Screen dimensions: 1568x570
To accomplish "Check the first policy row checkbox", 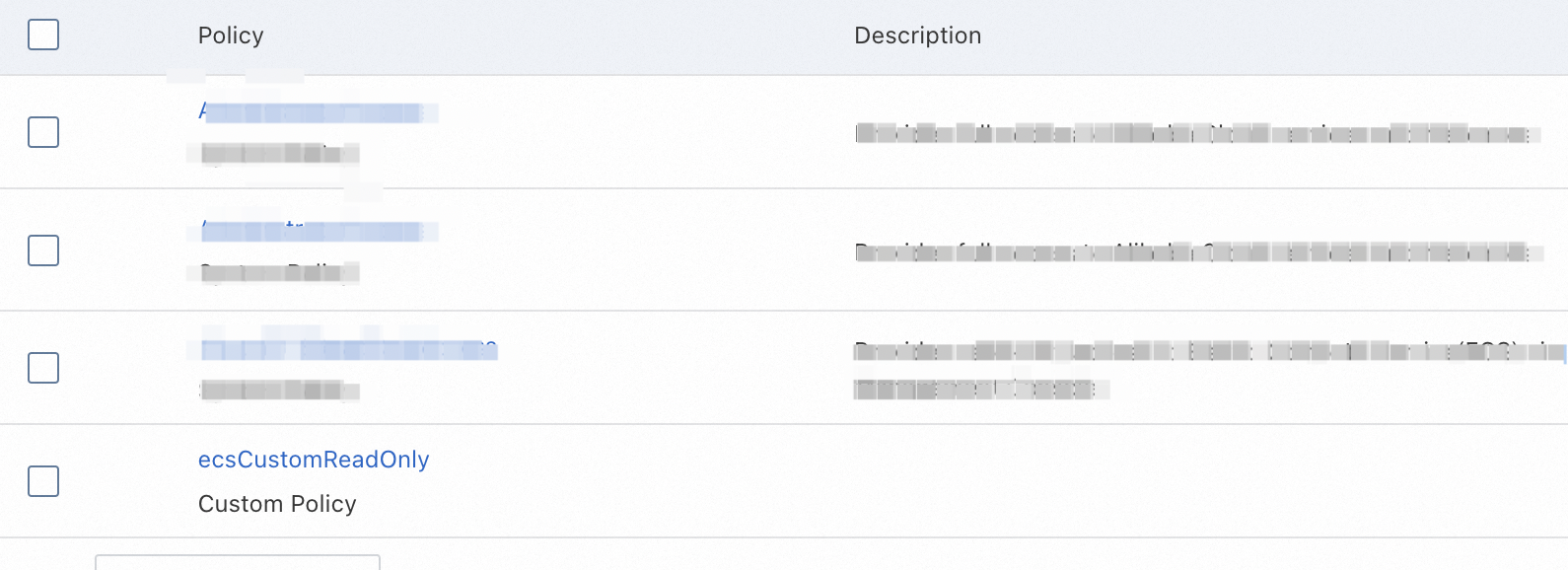I will click(x=43, y=132).
